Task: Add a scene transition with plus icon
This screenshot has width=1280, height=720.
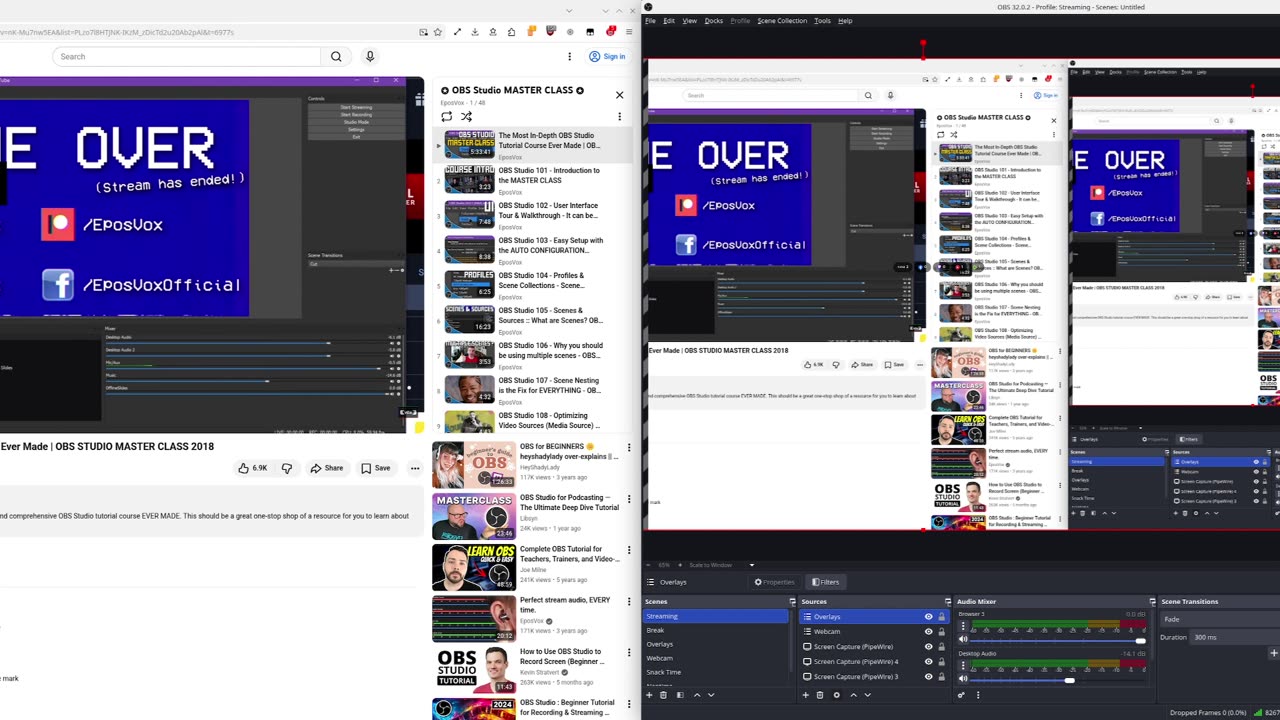Action: [1273, 653]
